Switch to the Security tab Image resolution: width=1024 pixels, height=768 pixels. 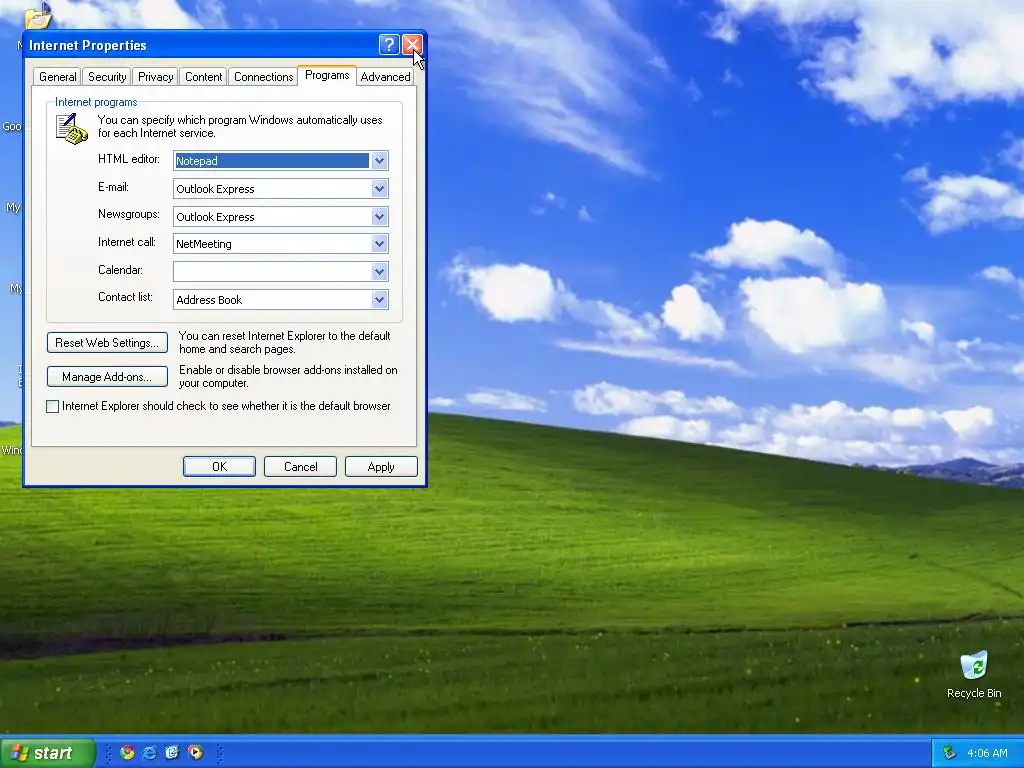pos(107,77)
